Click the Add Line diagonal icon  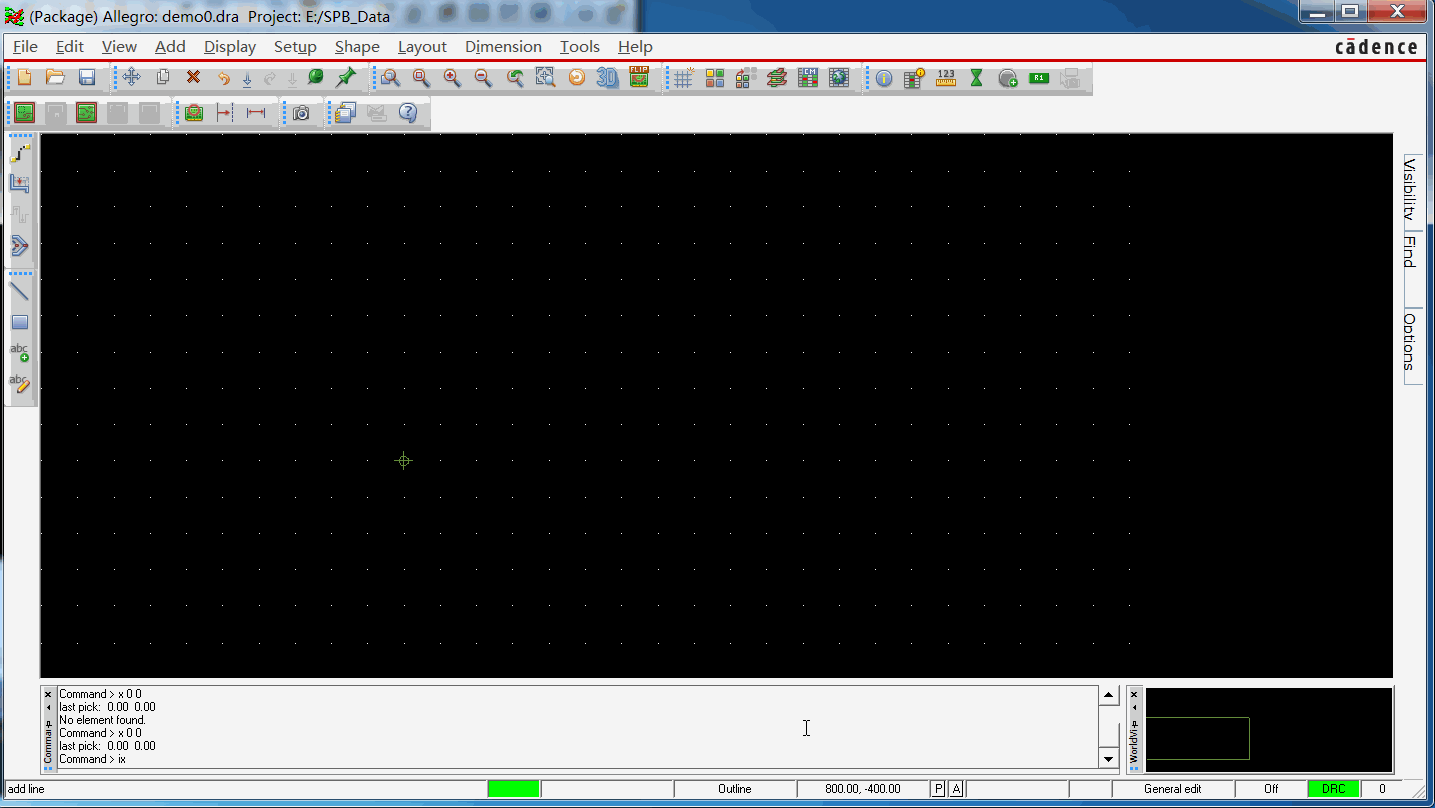click(20, 291)
